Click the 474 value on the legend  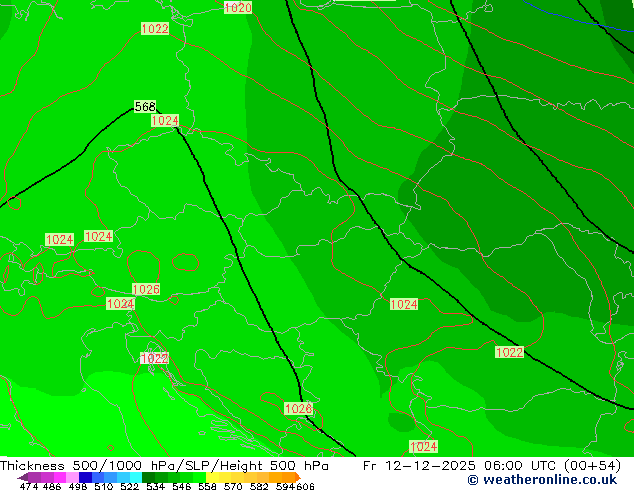point(29,486)
